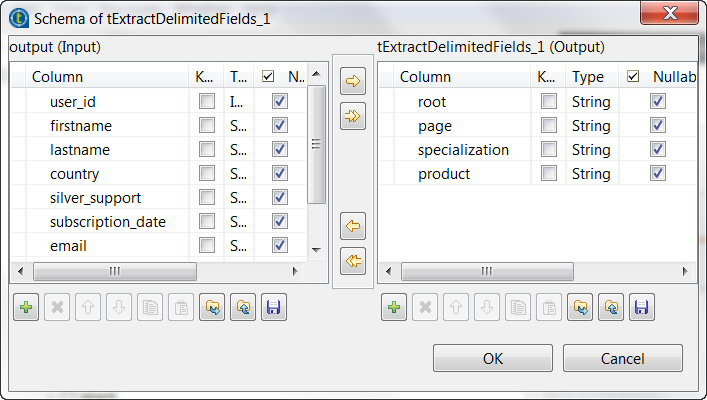Toggle Key checkbox for the user_id row
707x400 pixels.
click(x=206, y=101)
